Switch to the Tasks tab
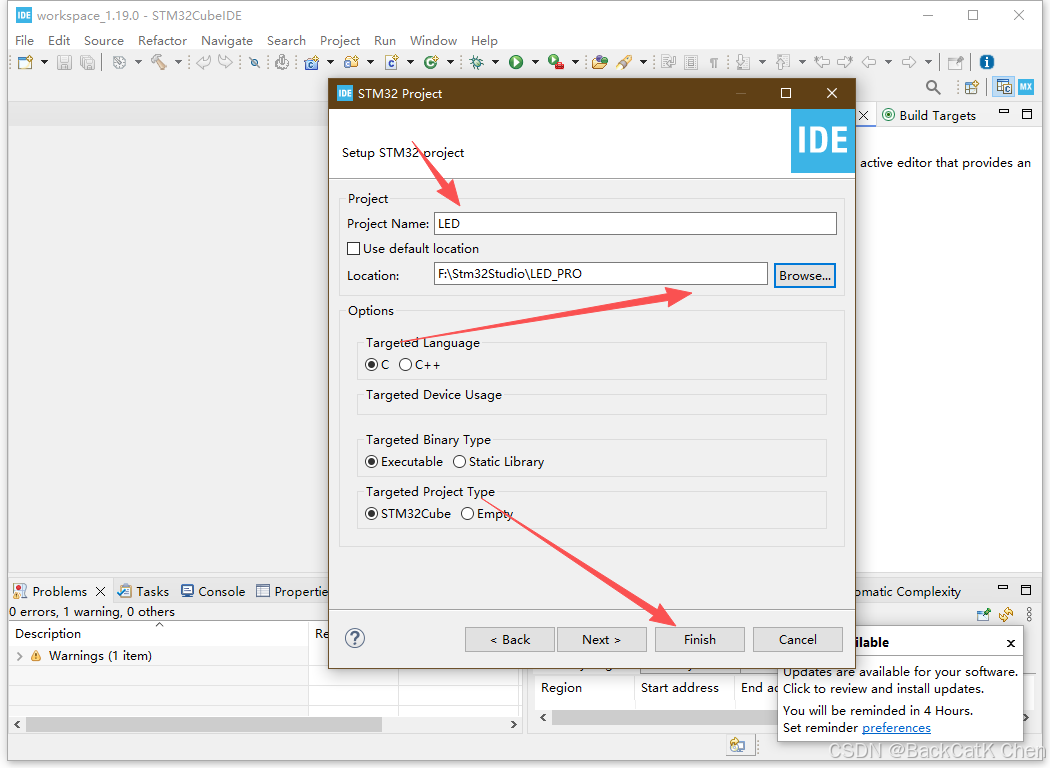Screen dimensions: 1050x768 tap(143, 592)
